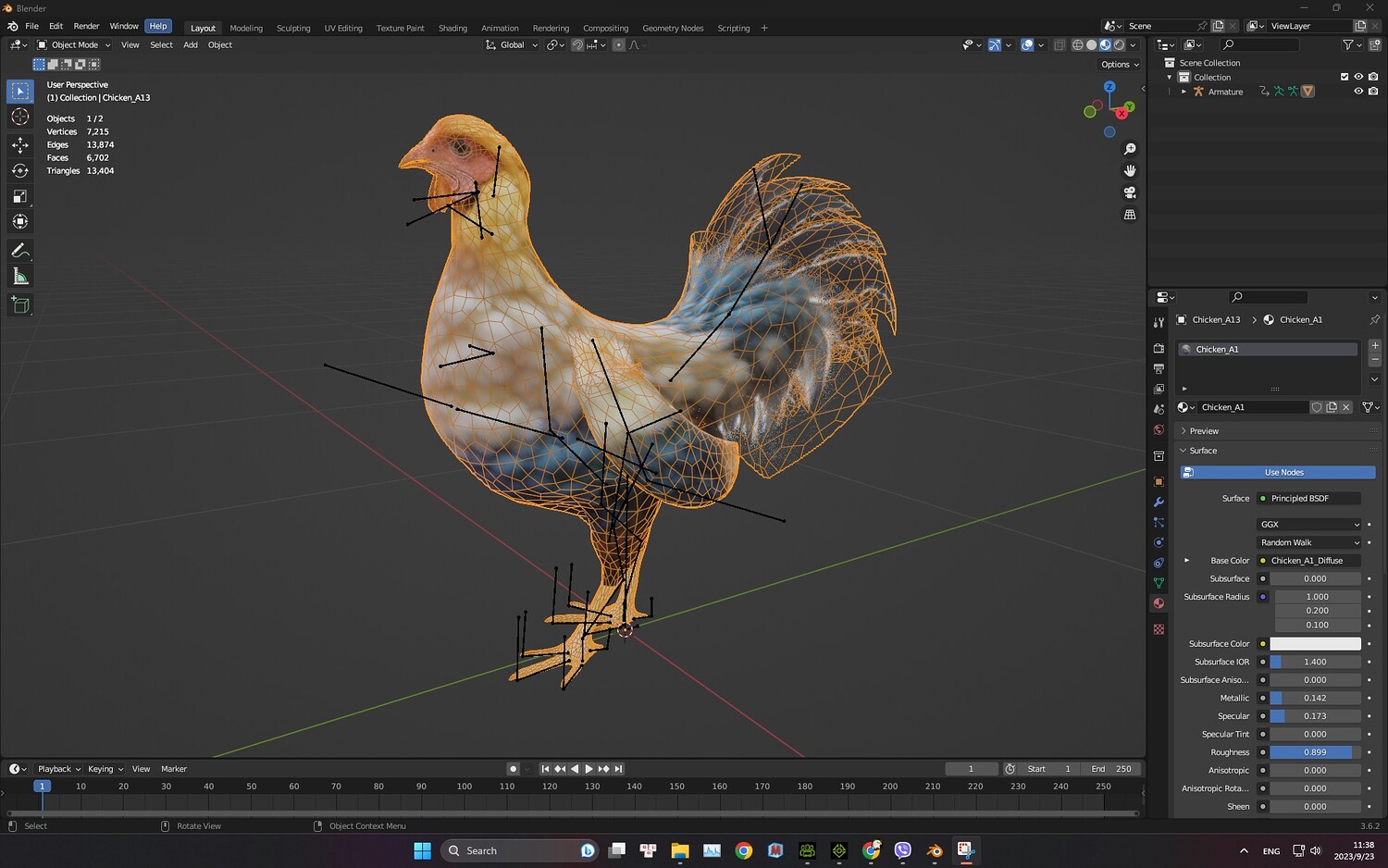Click the Metallic slider

(1315, 698)
